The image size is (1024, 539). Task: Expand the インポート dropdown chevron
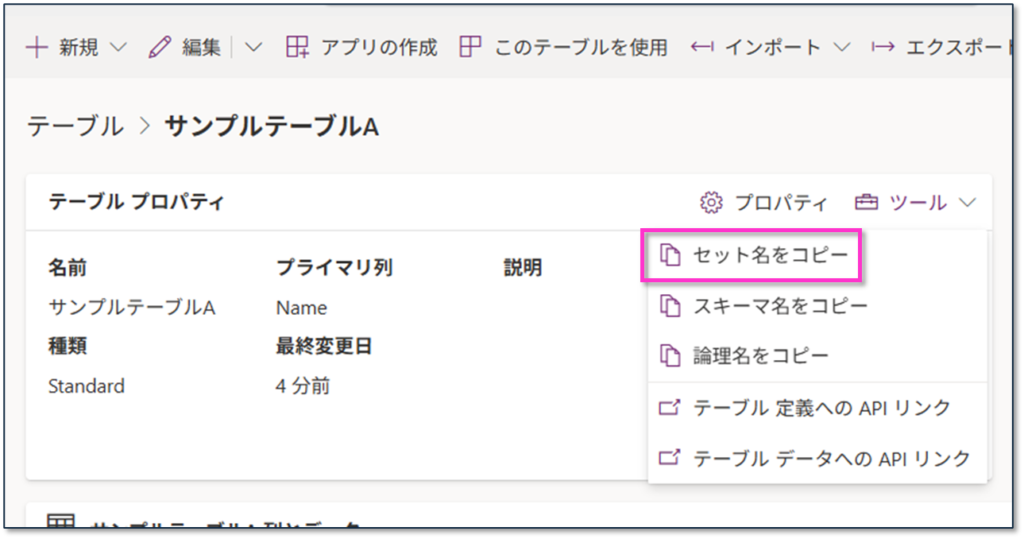tap(841, 47)
